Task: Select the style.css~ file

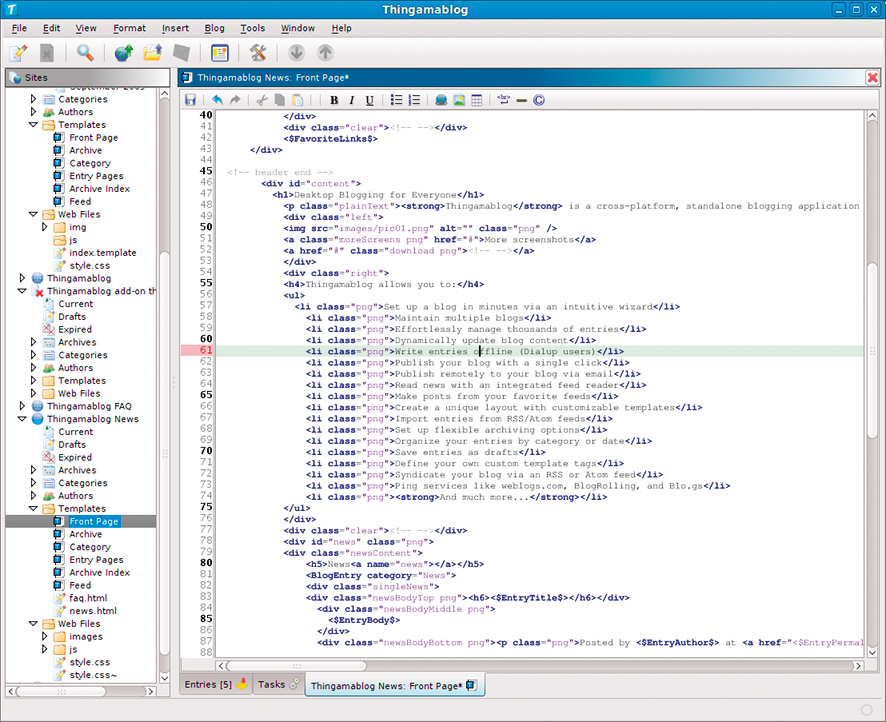Action: pos(94,675)
